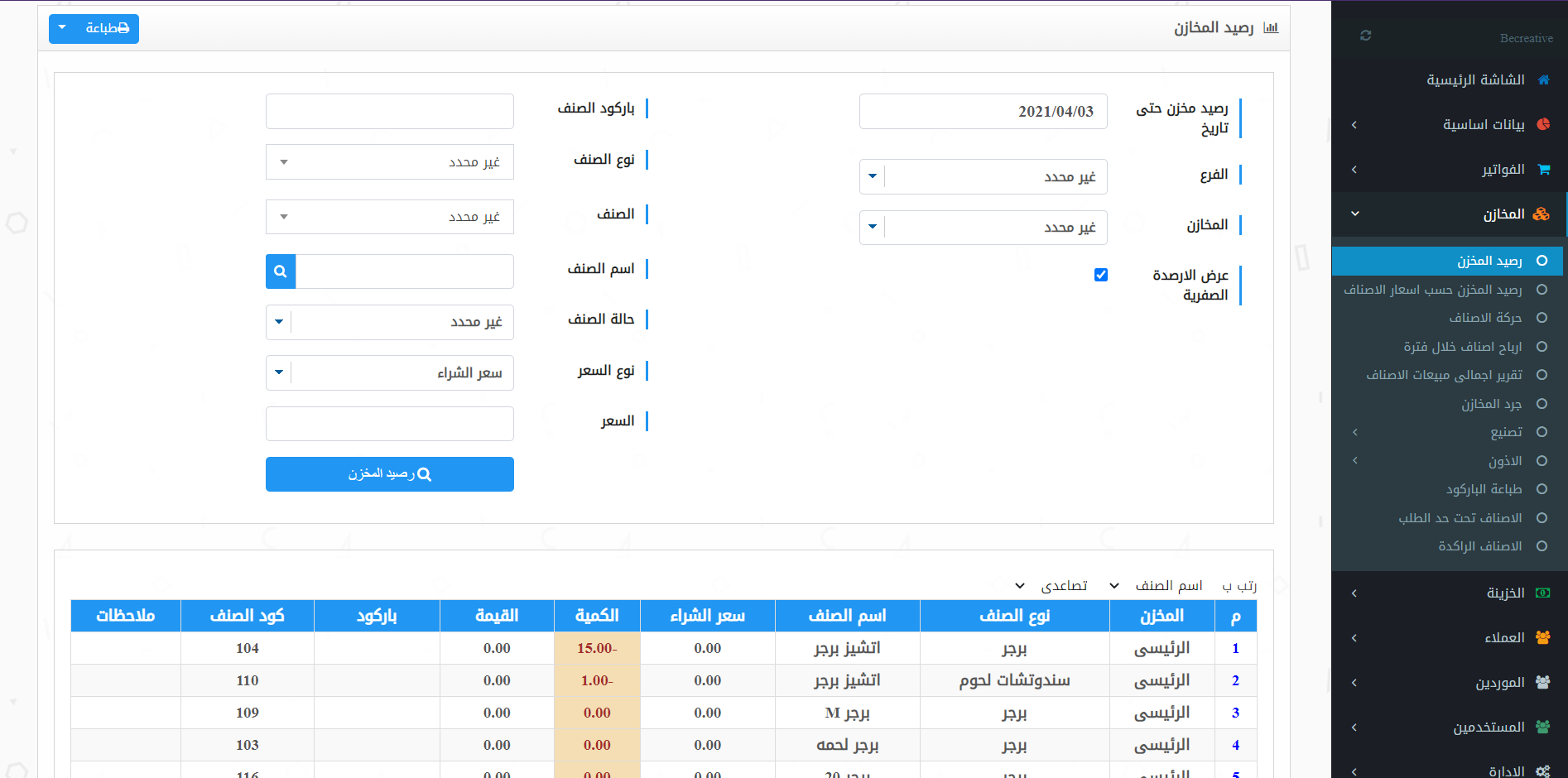The height and width of the screenshot is (778, 1568).
Task: Click the search icon beside اسم الصنف field
Action: pyautogui.click(x=281, y=271)
